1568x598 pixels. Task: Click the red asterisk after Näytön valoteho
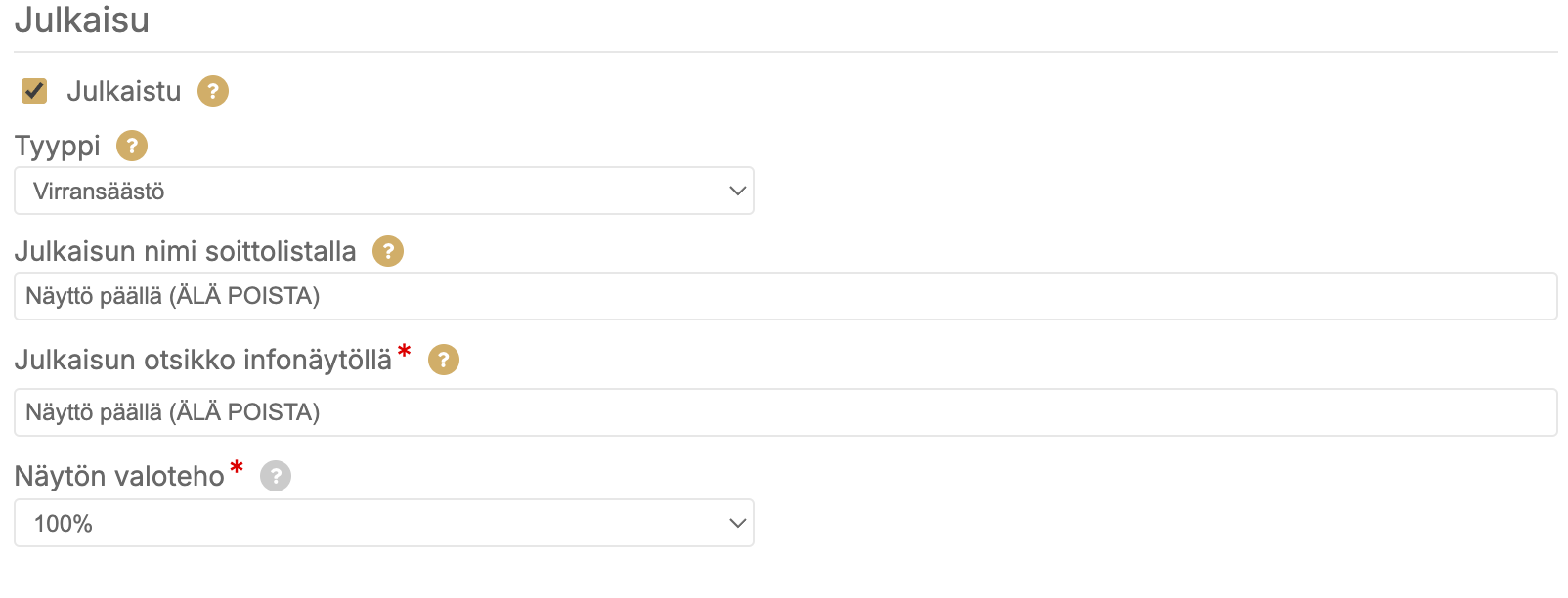pyautogui.click(x=237, y=469)
